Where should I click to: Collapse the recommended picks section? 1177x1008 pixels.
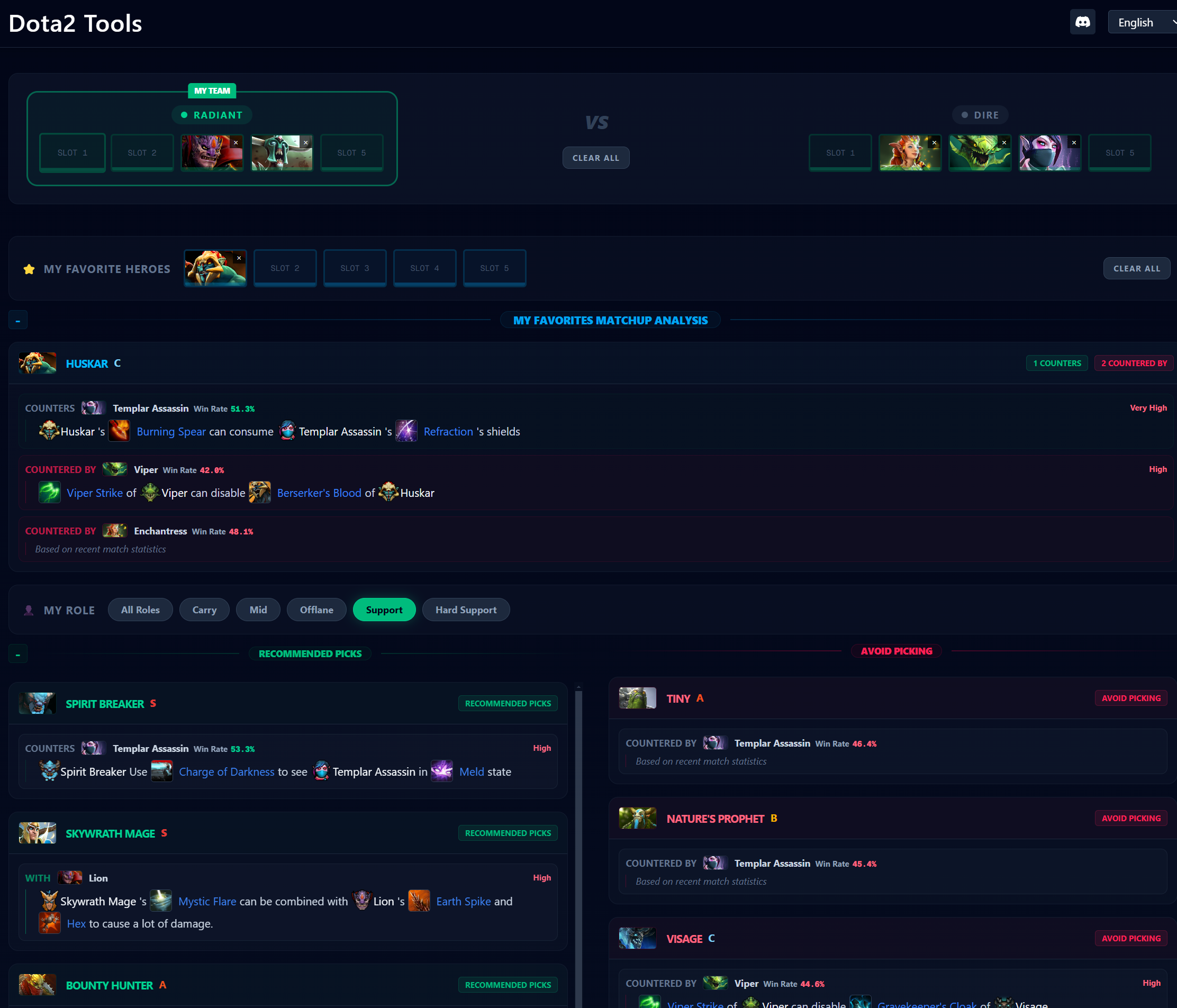(x=17, y=653)
